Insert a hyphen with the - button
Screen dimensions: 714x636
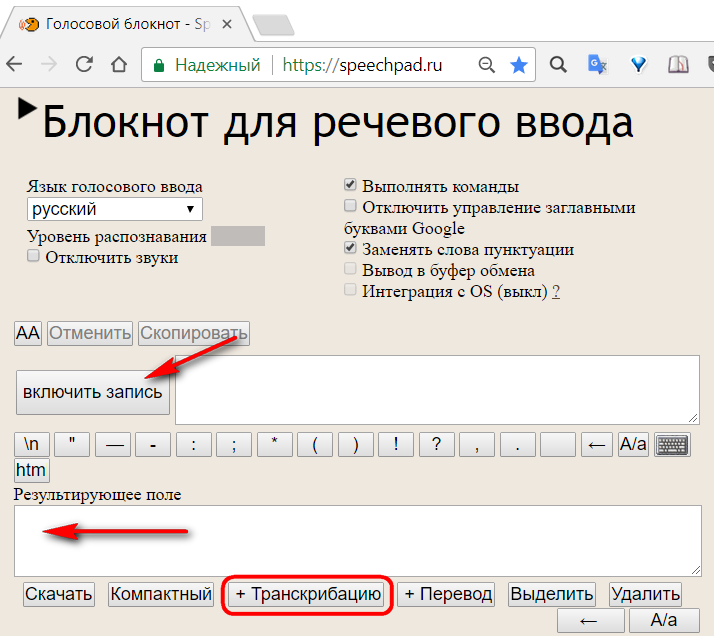click(153, 444)
